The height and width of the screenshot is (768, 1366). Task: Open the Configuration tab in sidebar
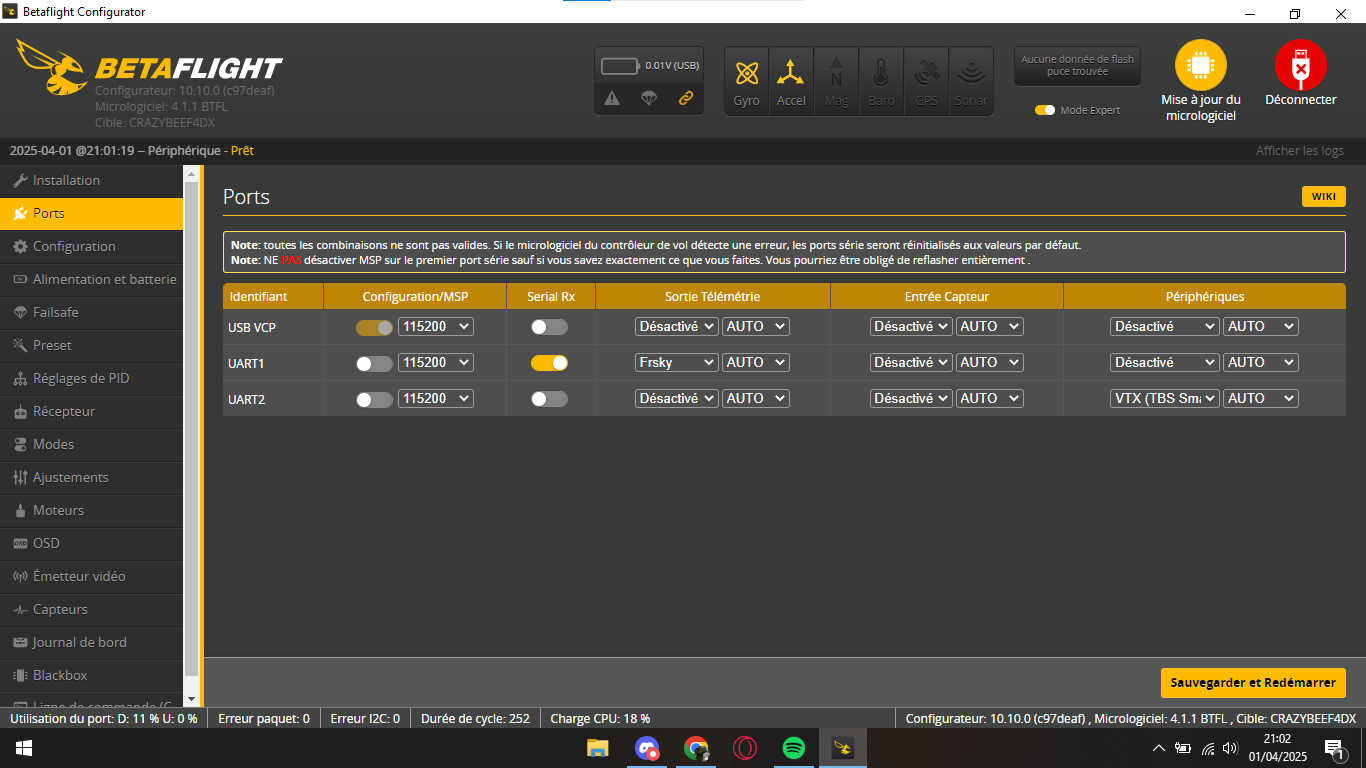74,246
